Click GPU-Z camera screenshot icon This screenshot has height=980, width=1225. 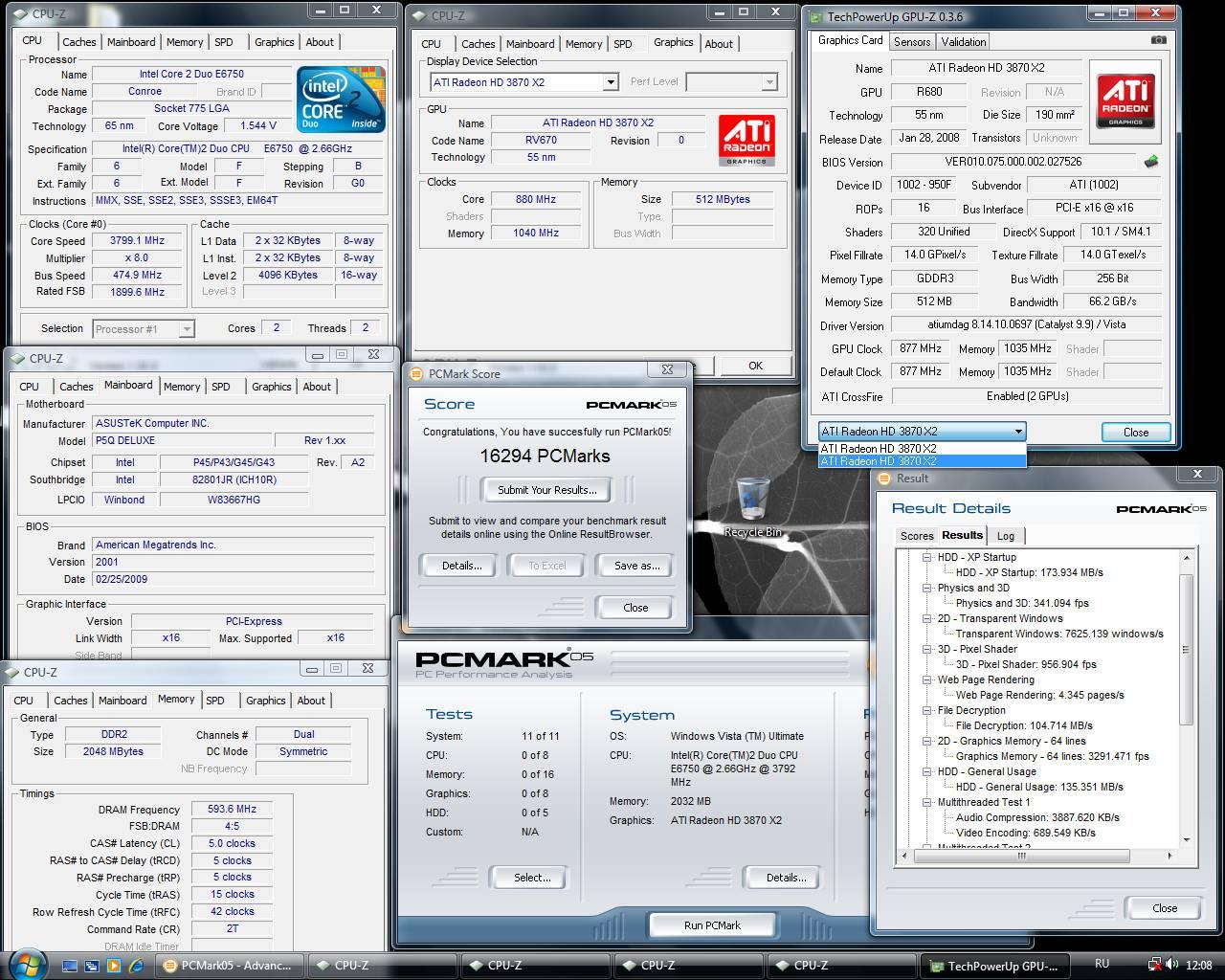[1158, 40]
